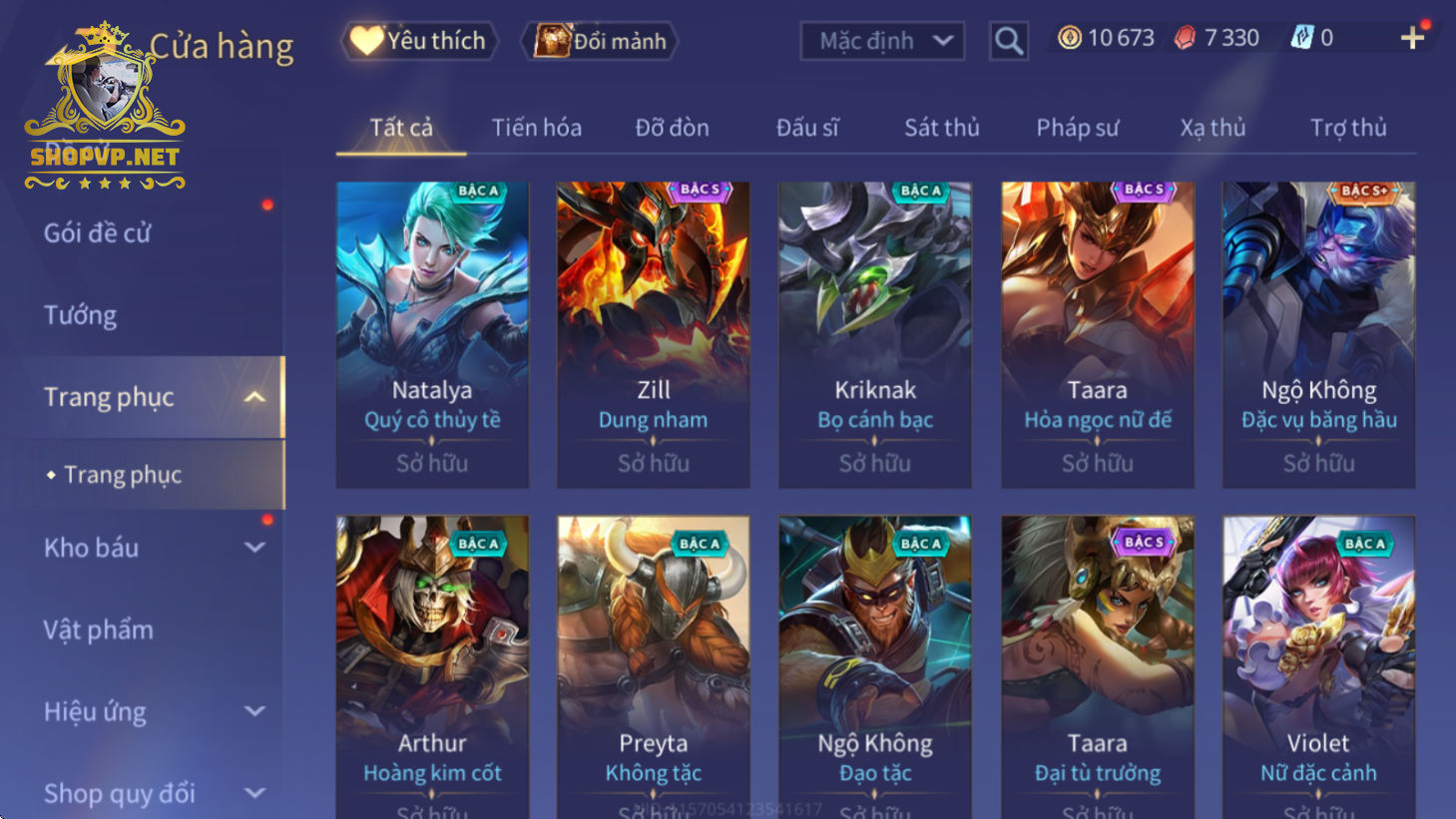Switch to the Sát thủ tab
Screen dimensions: 1456x819
tap(941, 128)
